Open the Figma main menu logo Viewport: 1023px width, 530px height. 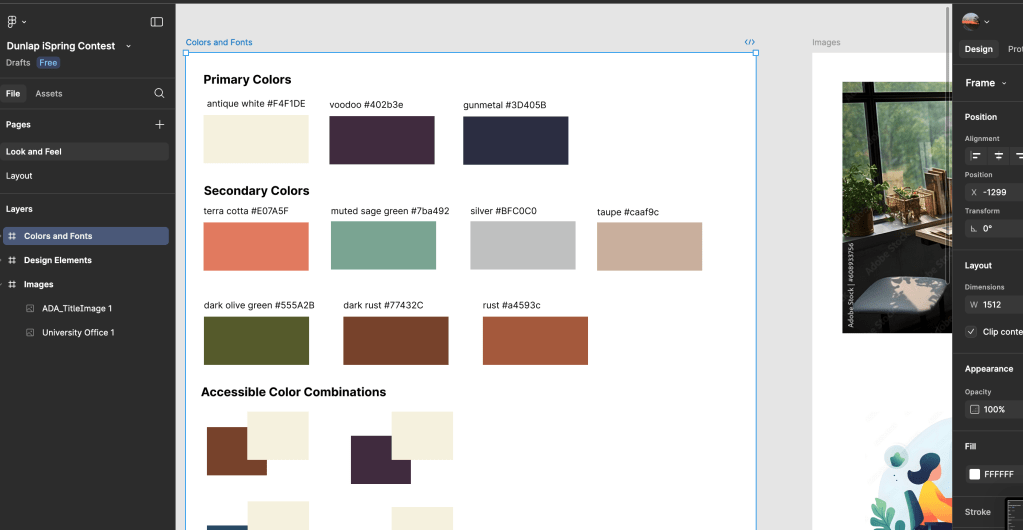coord(13,21)
